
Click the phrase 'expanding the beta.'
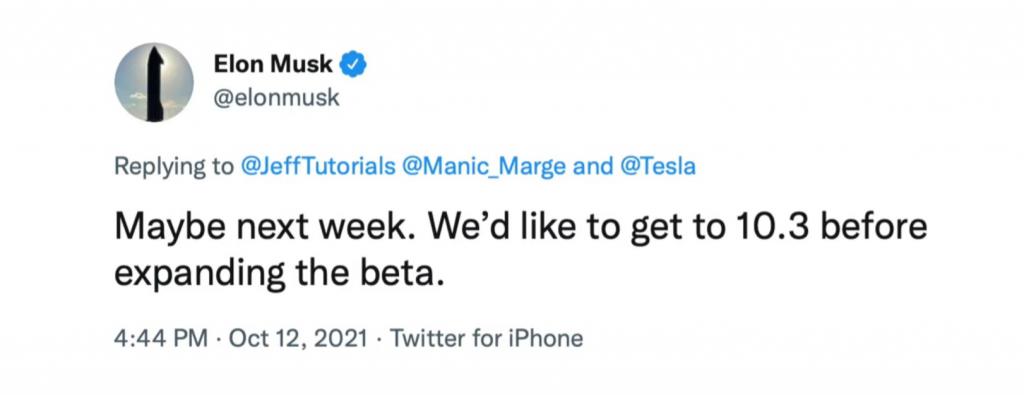[280, 275]
